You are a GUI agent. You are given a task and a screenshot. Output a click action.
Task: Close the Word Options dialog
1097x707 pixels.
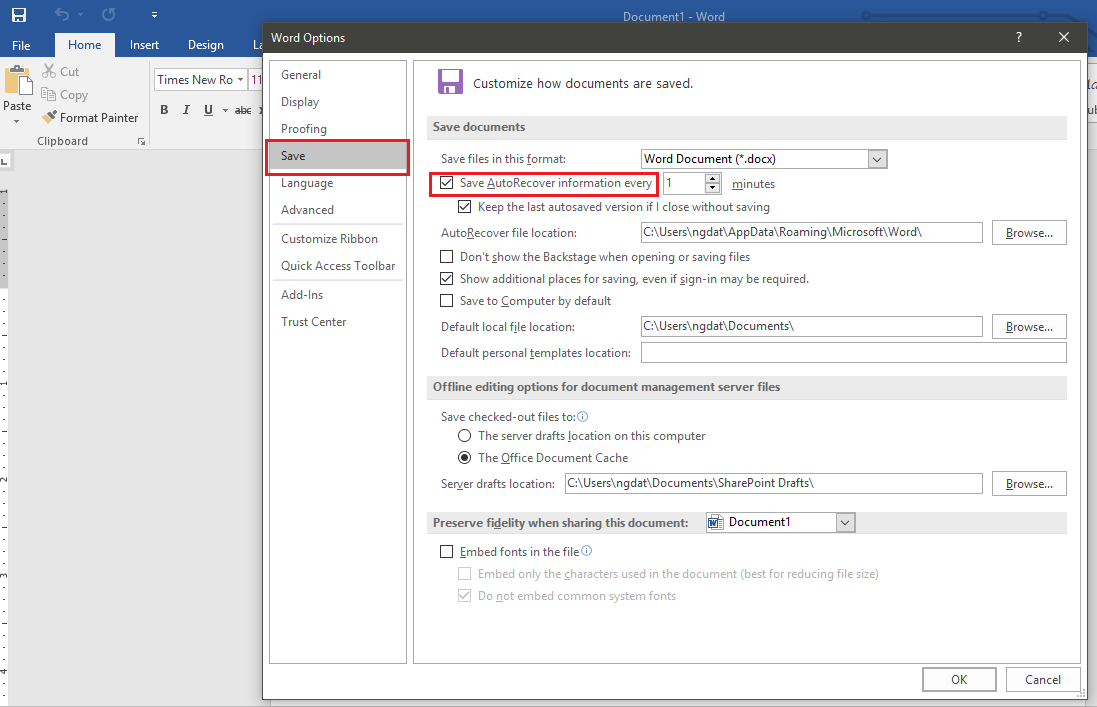coord(1064,38)
